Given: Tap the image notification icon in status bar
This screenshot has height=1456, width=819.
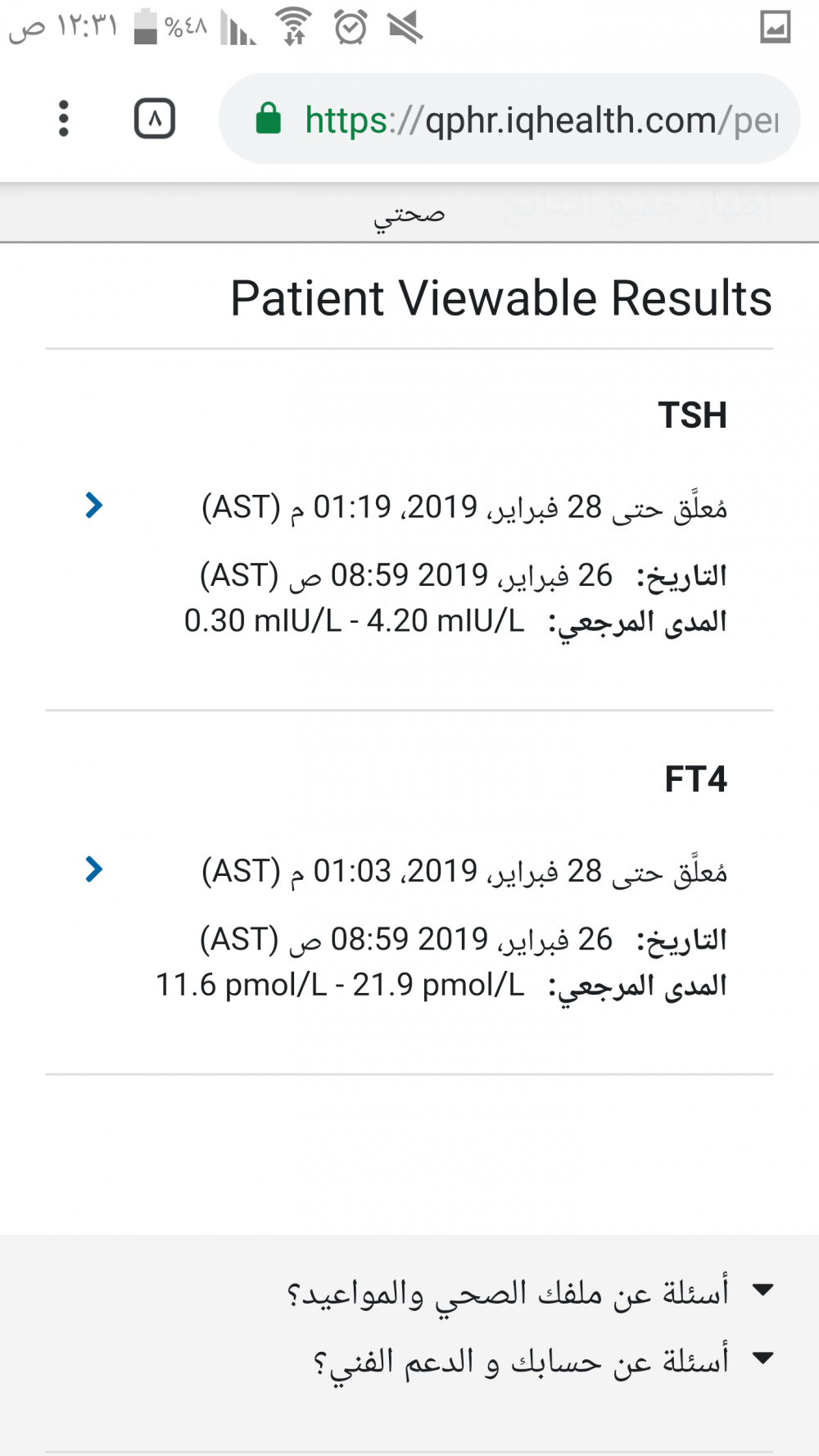Looking at the screenshot, I should pyautogui.click(x=775, y=27).
